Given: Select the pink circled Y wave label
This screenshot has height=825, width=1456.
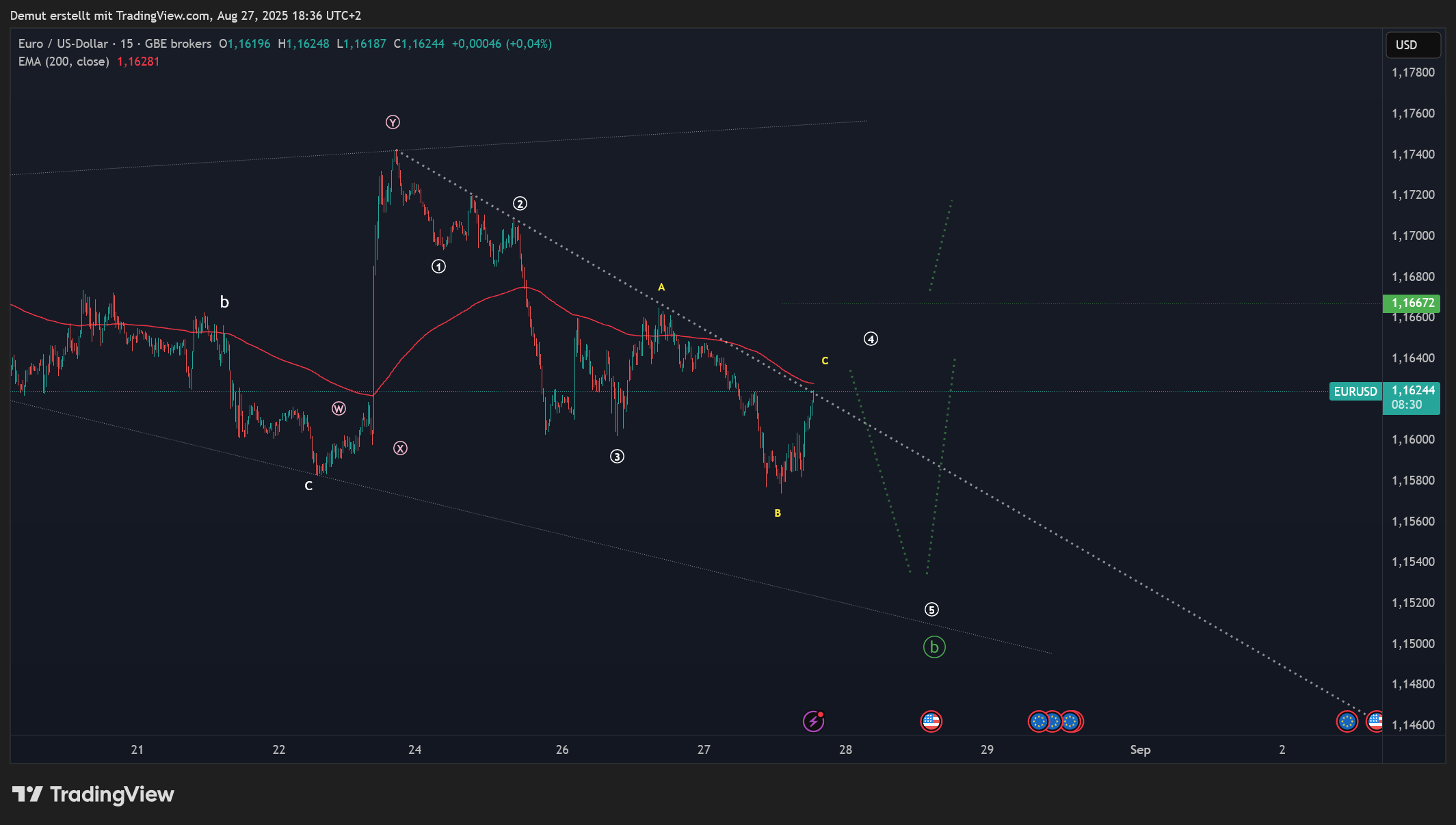Looking at the screenshot, I should tap(393, 122).
